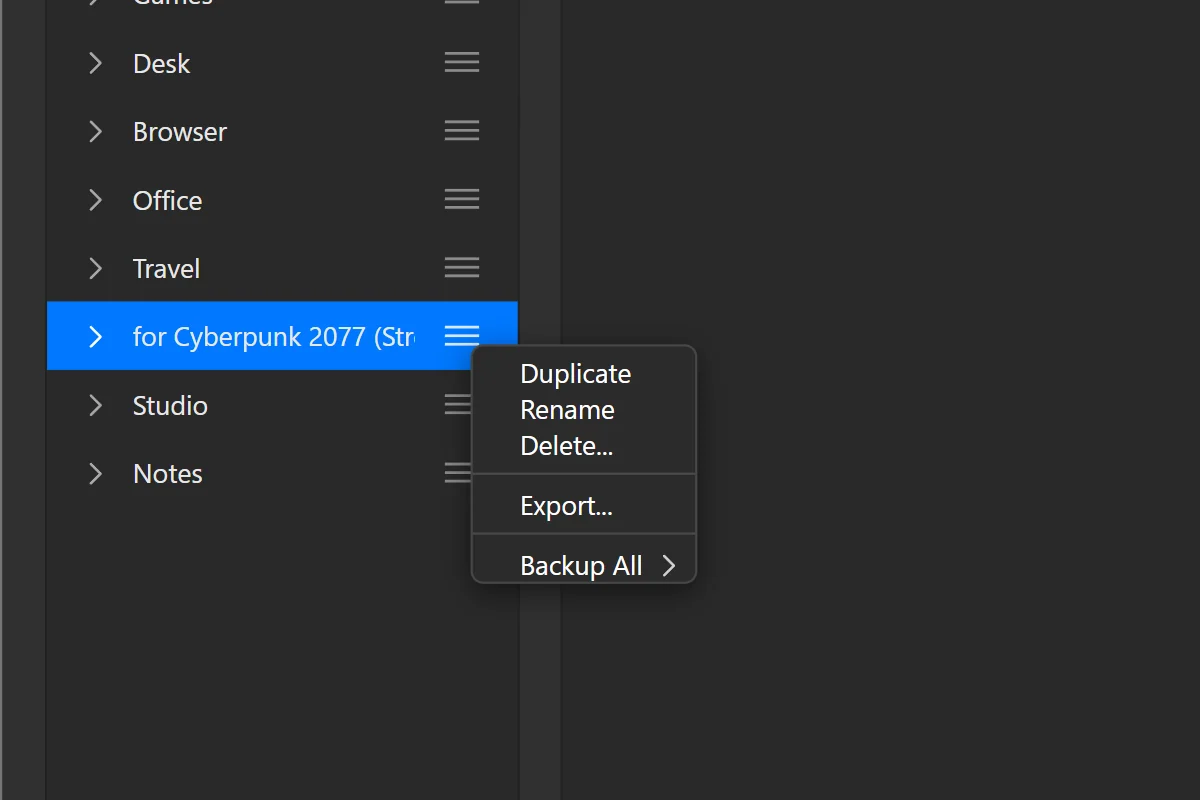Select the Office row label
Viewport: 1200px width, 800px height.
coord(168,201)
